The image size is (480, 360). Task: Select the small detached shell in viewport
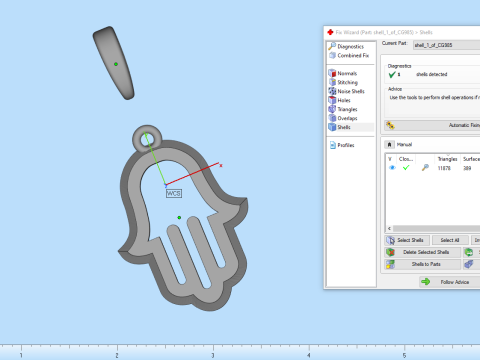pos(113,63)
